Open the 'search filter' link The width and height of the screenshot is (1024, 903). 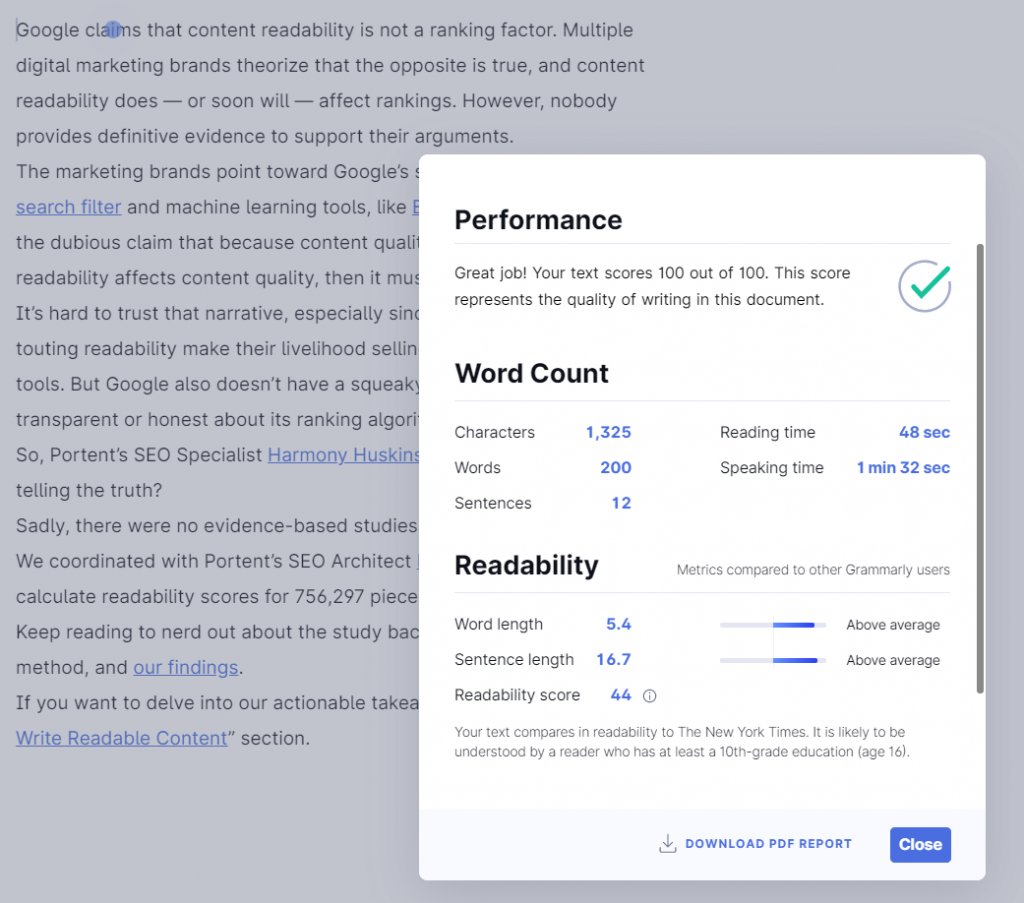pos(69,207)
